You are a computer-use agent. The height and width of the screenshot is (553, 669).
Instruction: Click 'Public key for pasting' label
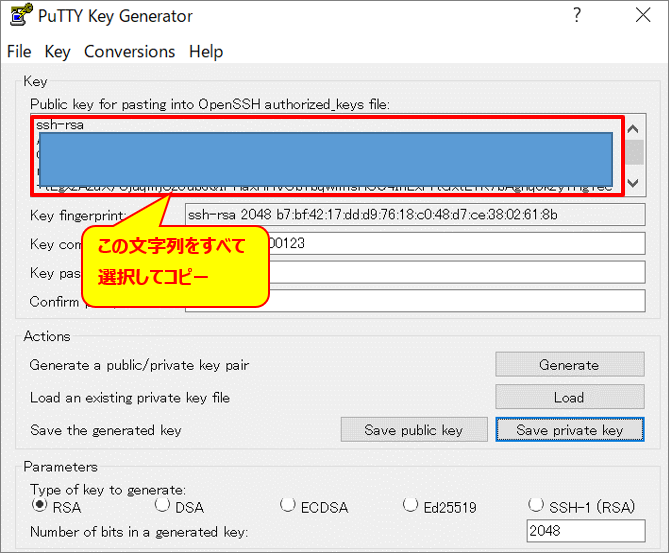[209, 104]
